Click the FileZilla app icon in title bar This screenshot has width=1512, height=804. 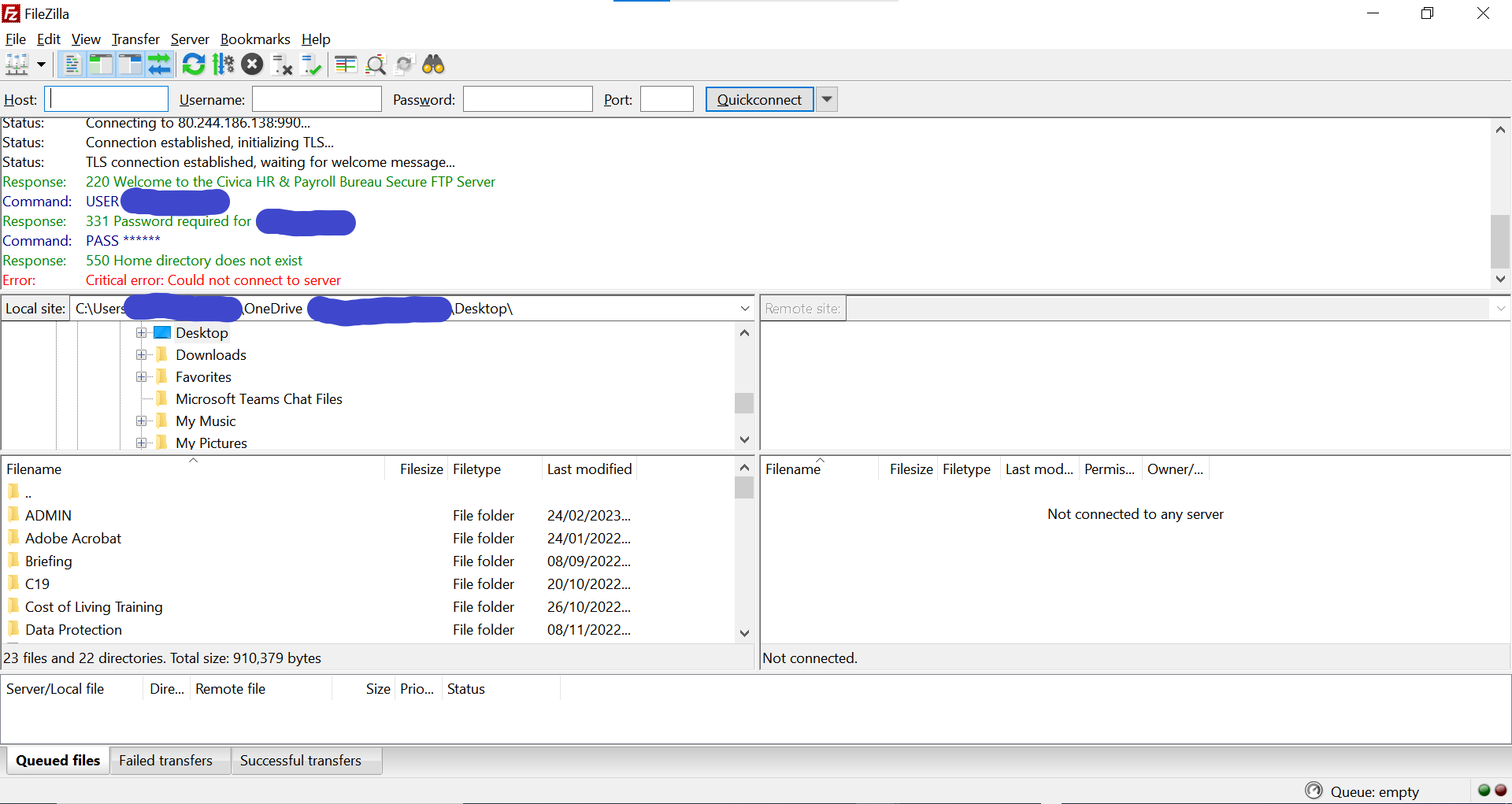[x=11, y=13]
